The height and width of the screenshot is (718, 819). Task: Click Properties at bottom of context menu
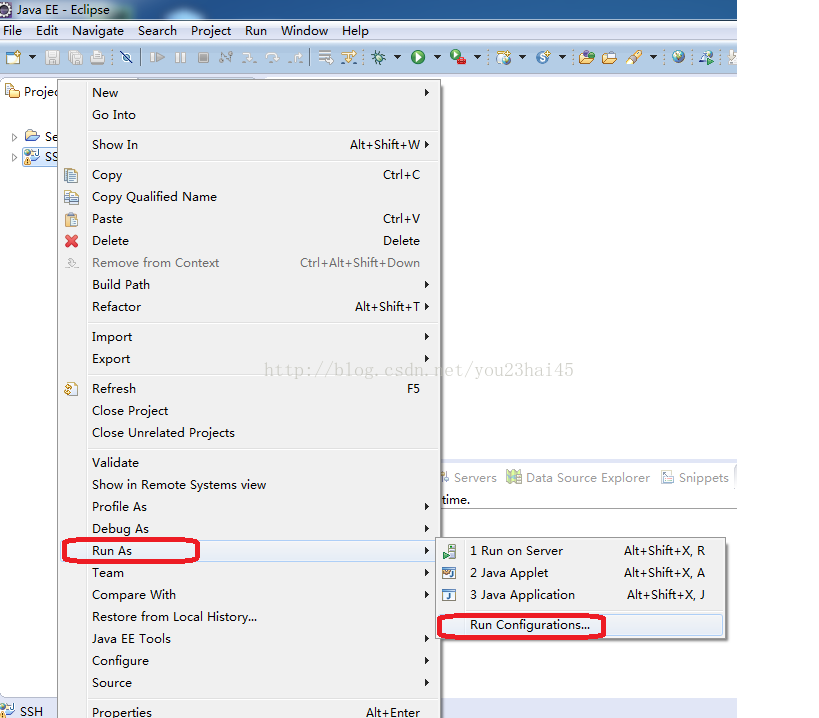[x=261, y=712]
